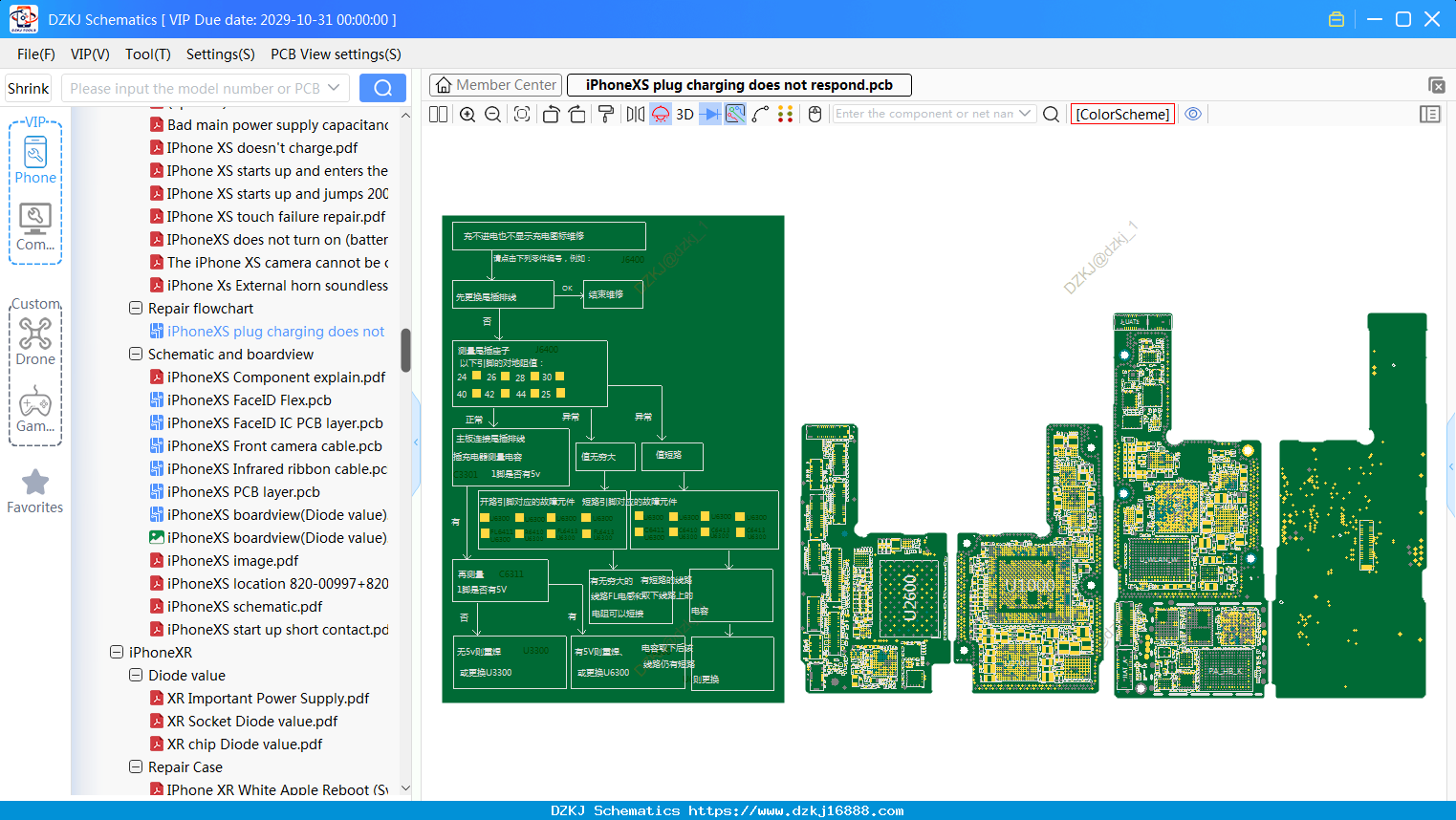Switch to 3D board view
The image size is (1456, 820).
(685, 115)
